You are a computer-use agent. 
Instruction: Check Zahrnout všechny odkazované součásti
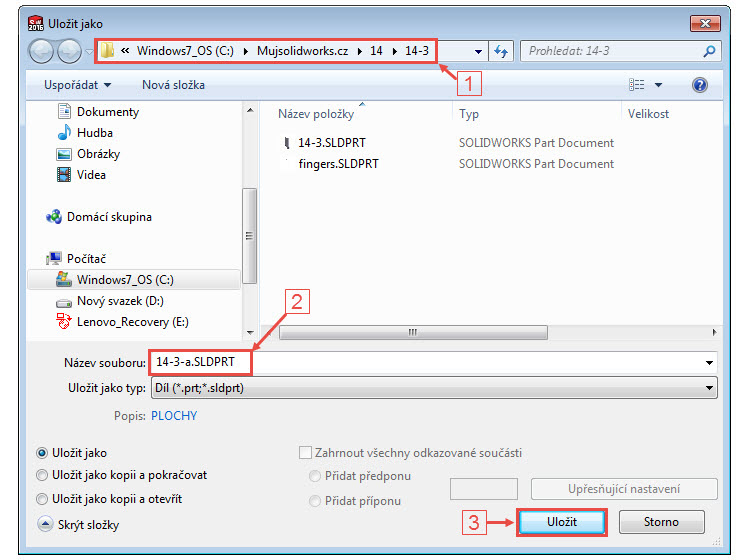click(305, 452)
